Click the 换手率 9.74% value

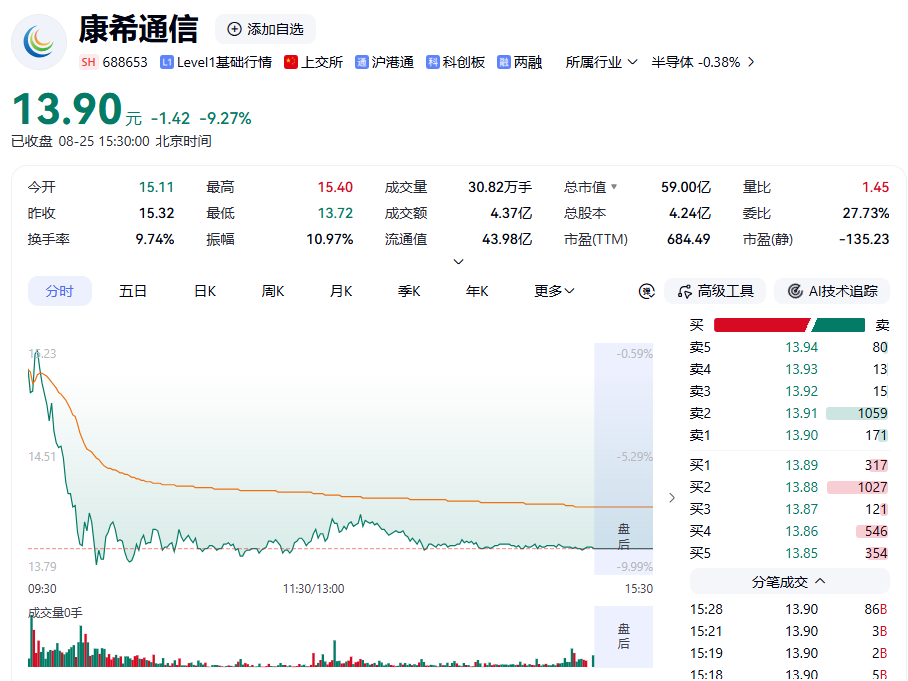click(155, 239)
